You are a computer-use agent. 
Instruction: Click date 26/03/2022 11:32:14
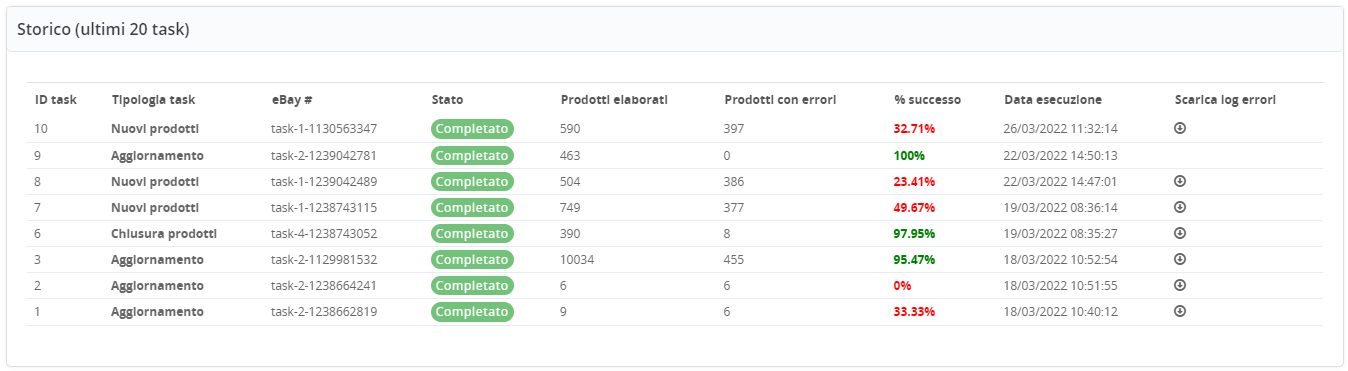1060,129
